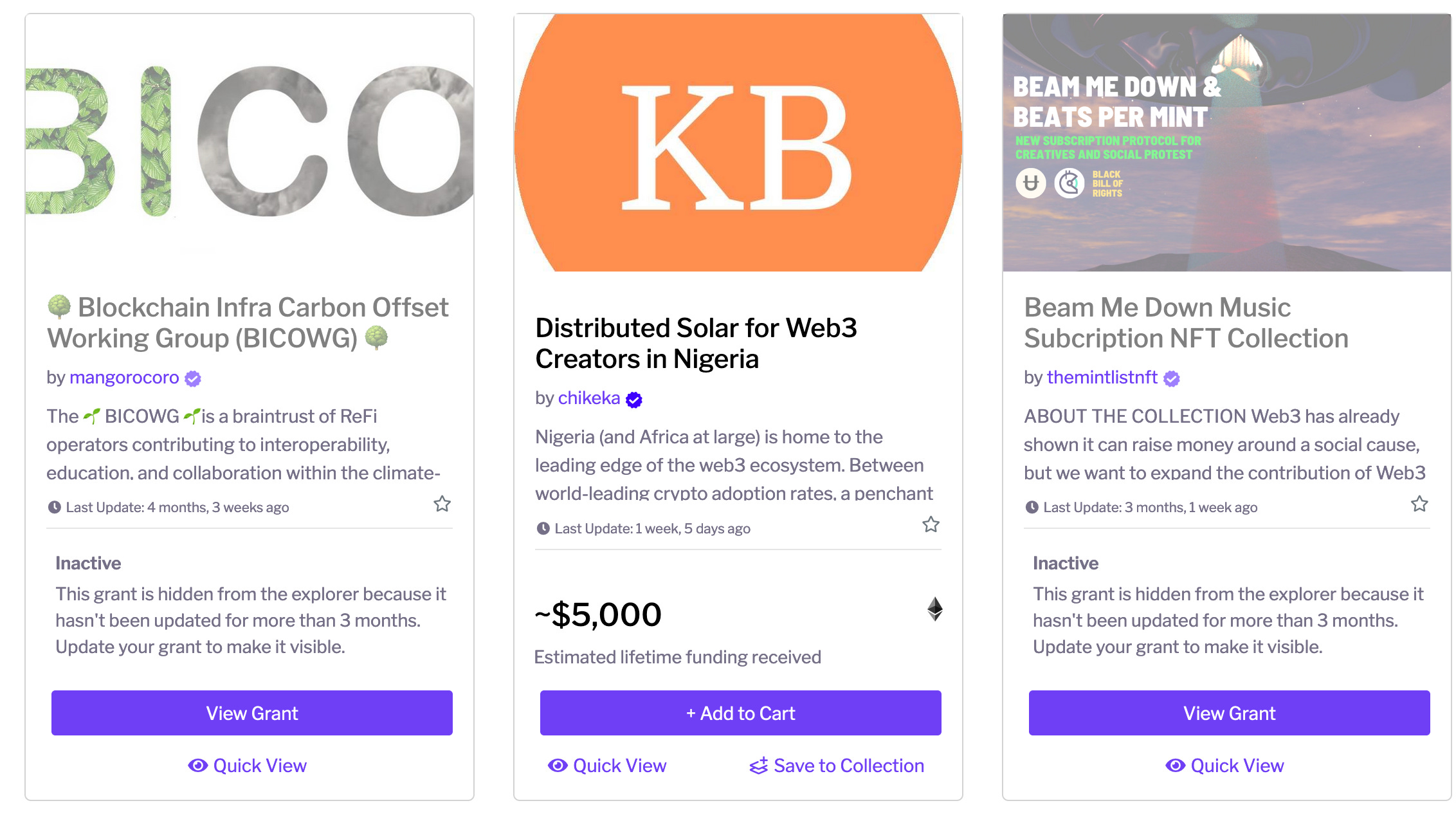Image resolution: width=1456 pixels, height=821 pixels.
Task: Open mangorocoro's profile link
Action: click(124, 377)
